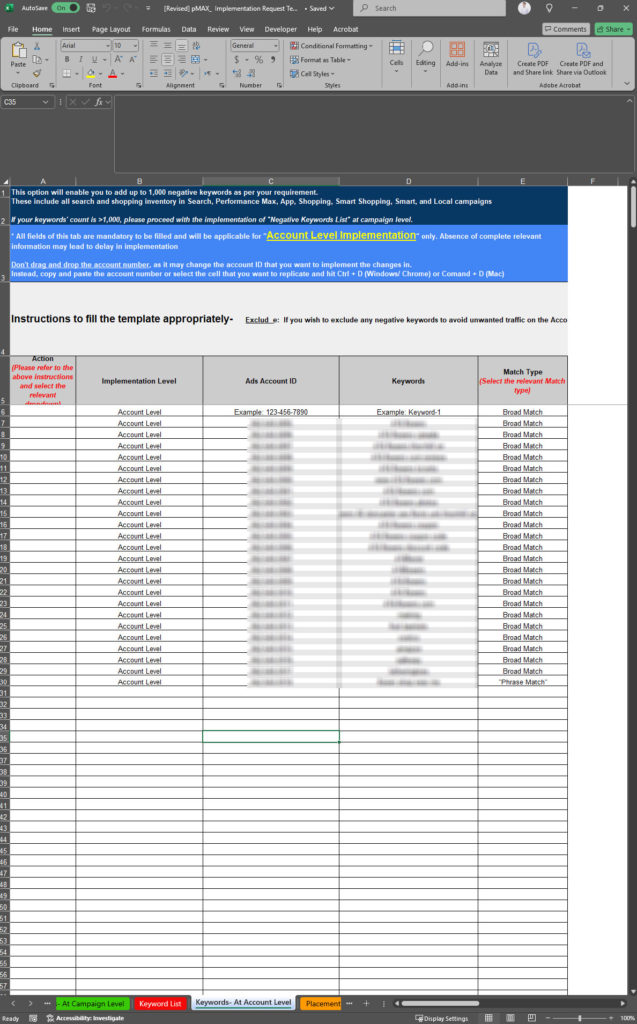This screenshot has width=637, height=1024.
Task: Click the Name Box showing C35
Action: coord(28,102)
